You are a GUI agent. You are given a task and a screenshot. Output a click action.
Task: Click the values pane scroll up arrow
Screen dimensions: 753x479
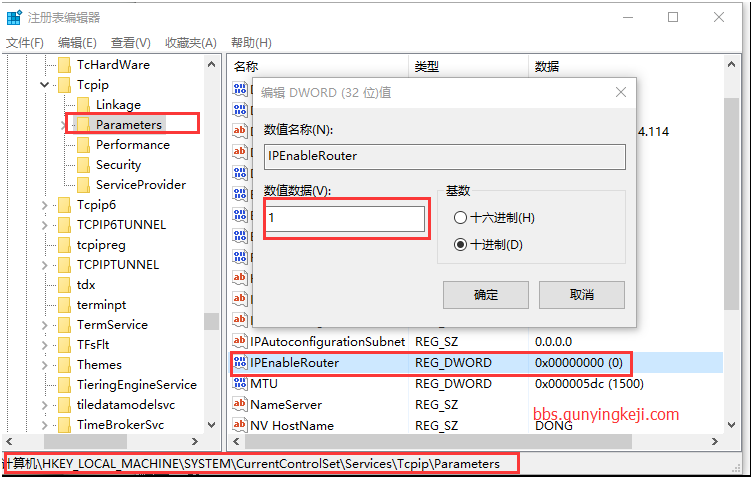click(x=731, y=64)
